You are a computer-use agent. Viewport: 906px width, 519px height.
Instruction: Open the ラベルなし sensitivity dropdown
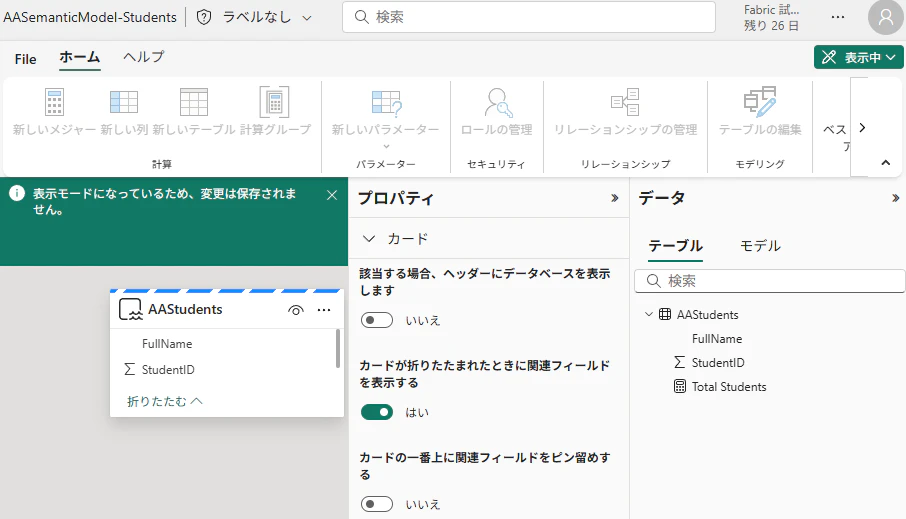[x=268, y=17]
